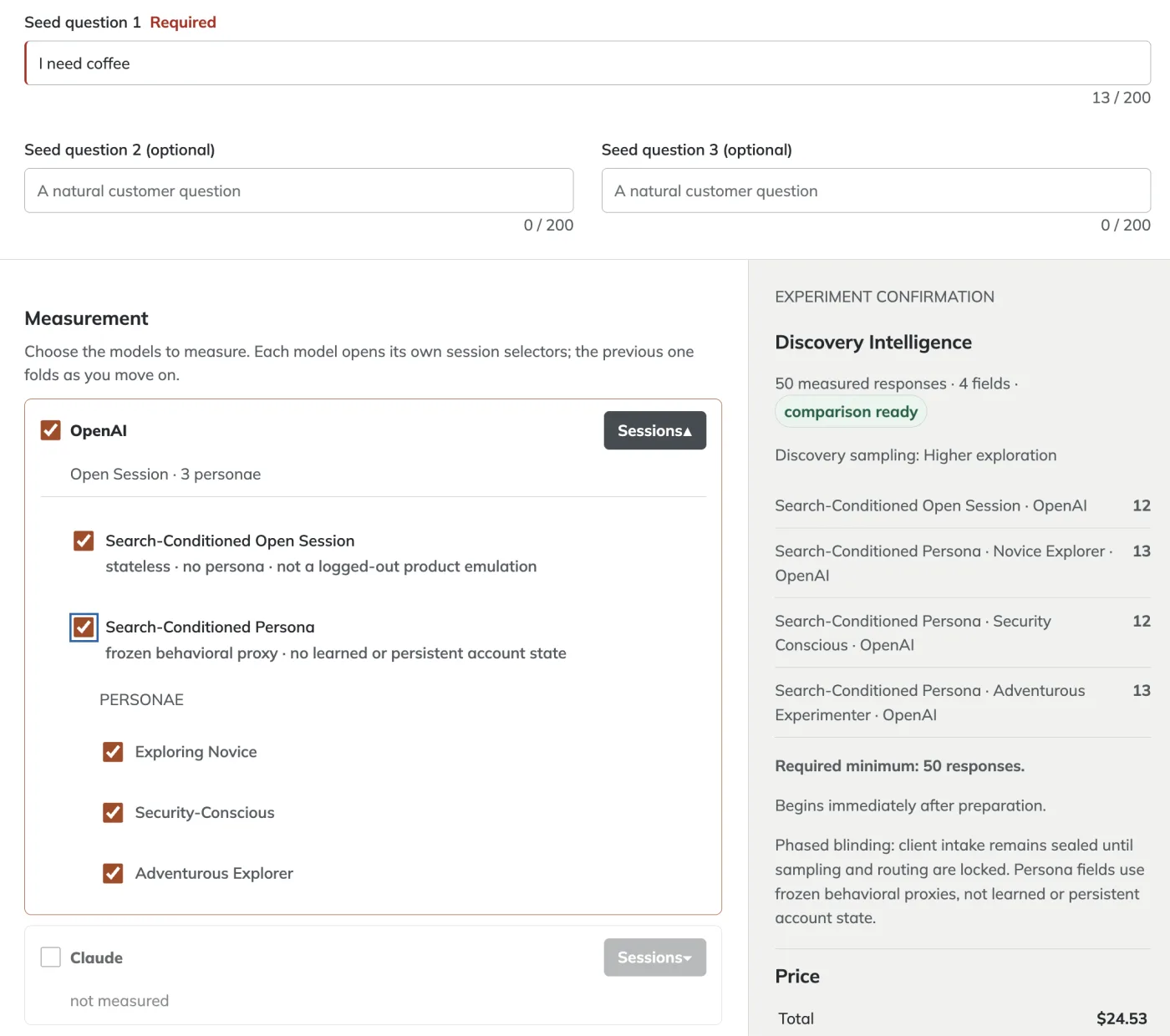Click 'Begins immediately after preparation.' text

pos(910,805)
